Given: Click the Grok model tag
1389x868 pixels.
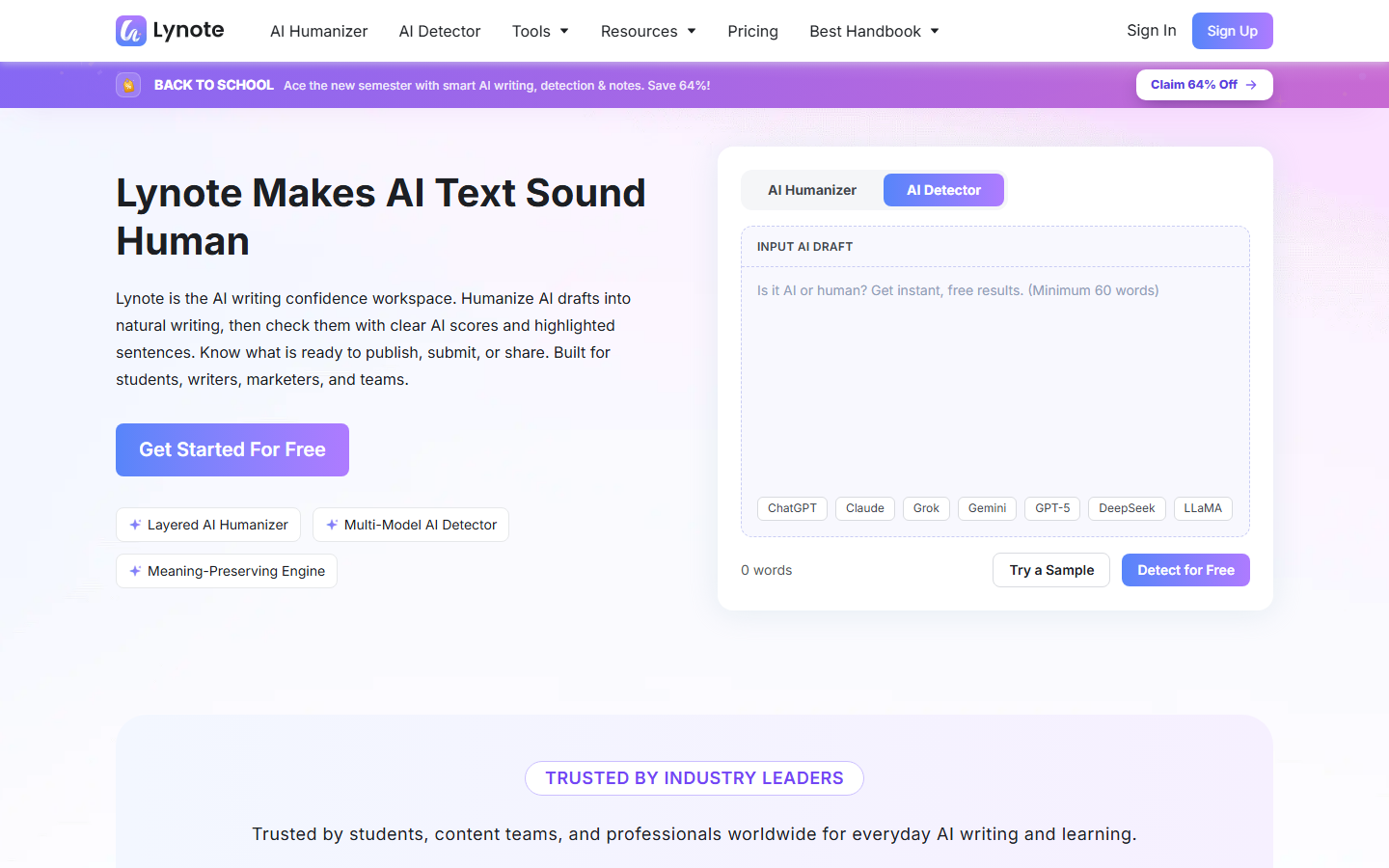Looking at the screenshot, I should click(926, 508).
